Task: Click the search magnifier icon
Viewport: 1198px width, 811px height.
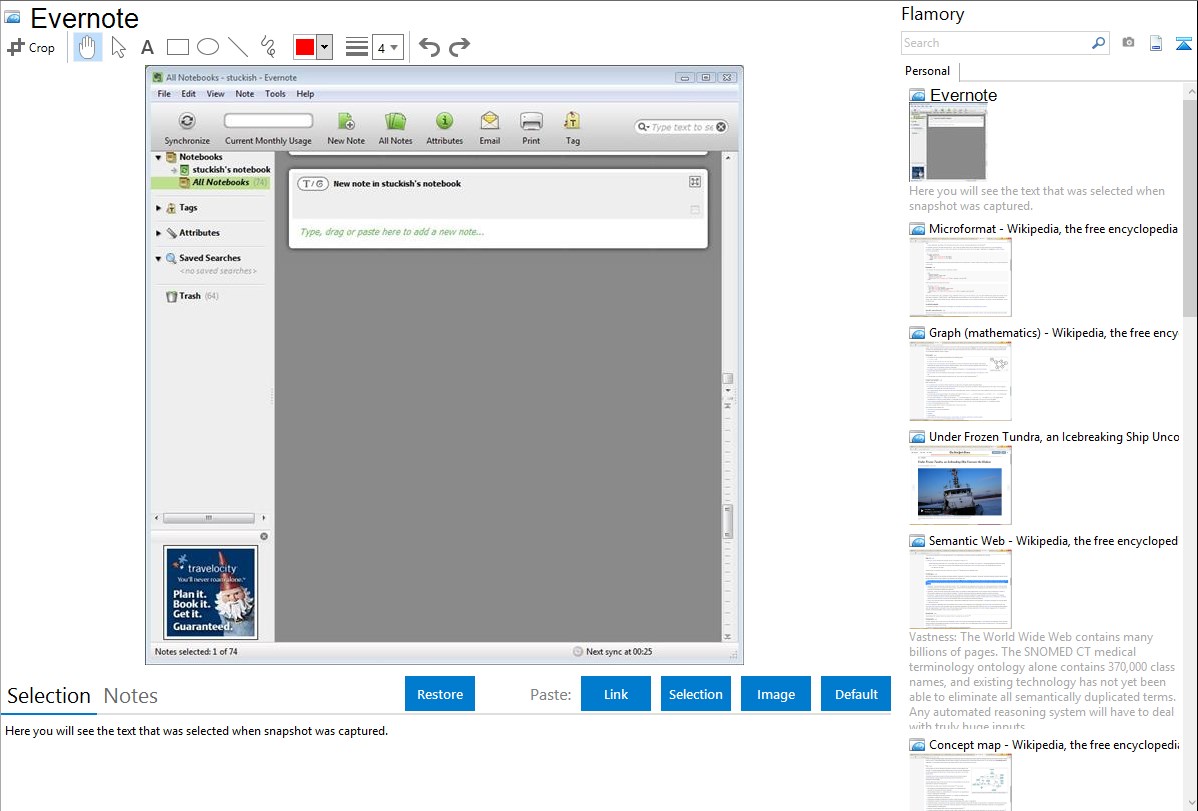Action: point(1098,43)
